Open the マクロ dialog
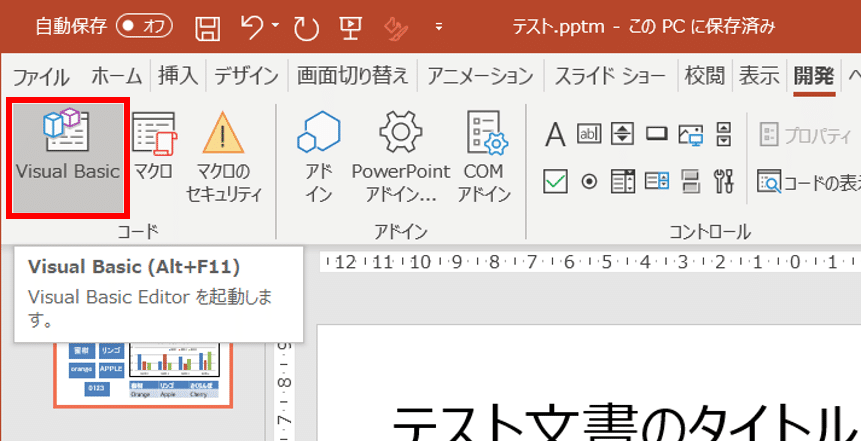This screenshot has width=861, height=441. pyautogui.click(x=154, y=147)
